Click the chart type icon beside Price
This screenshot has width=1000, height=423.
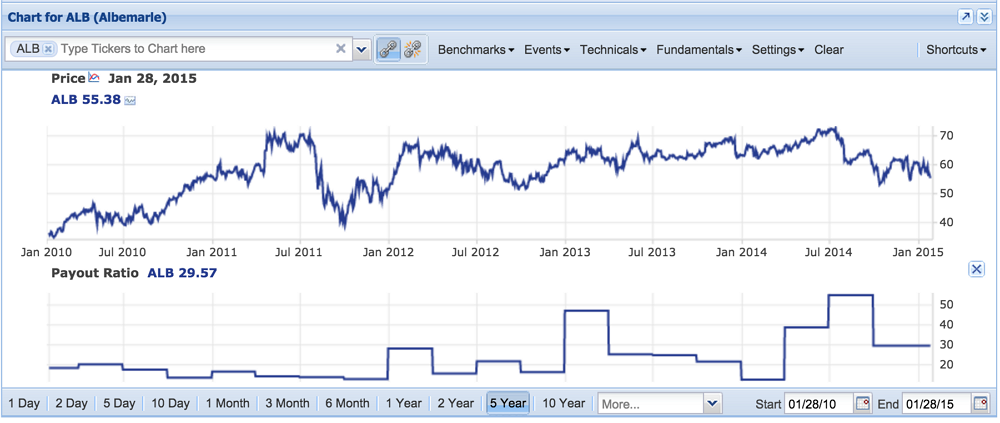pos(94,78)
